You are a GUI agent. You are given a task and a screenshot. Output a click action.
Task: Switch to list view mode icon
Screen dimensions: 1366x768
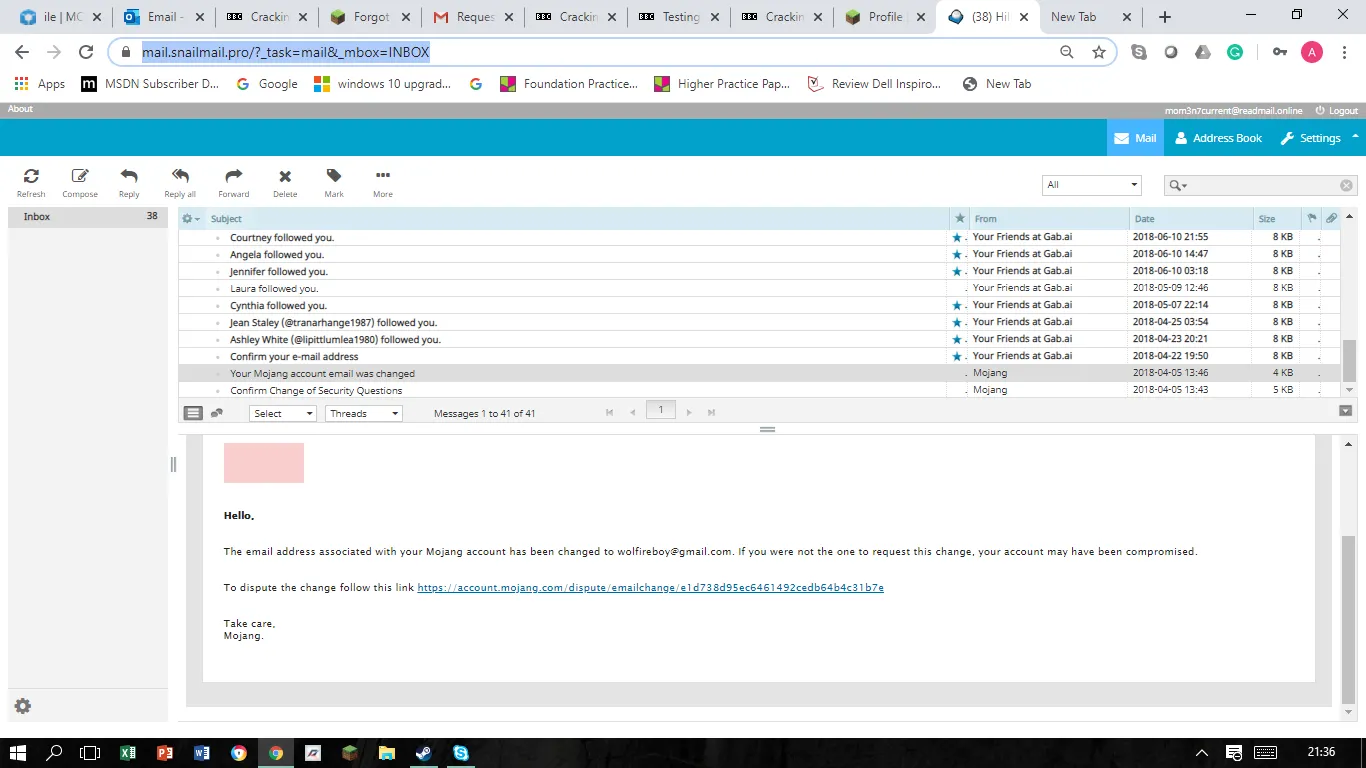pyautogui.click(x=194, y=413)
